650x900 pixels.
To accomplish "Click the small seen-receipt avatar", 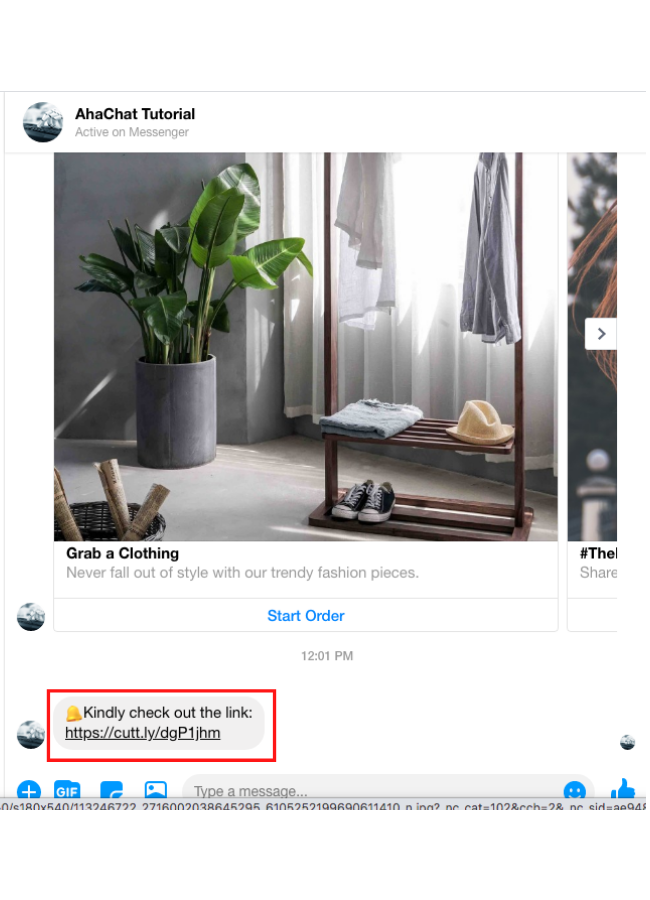I will [628, 742].
